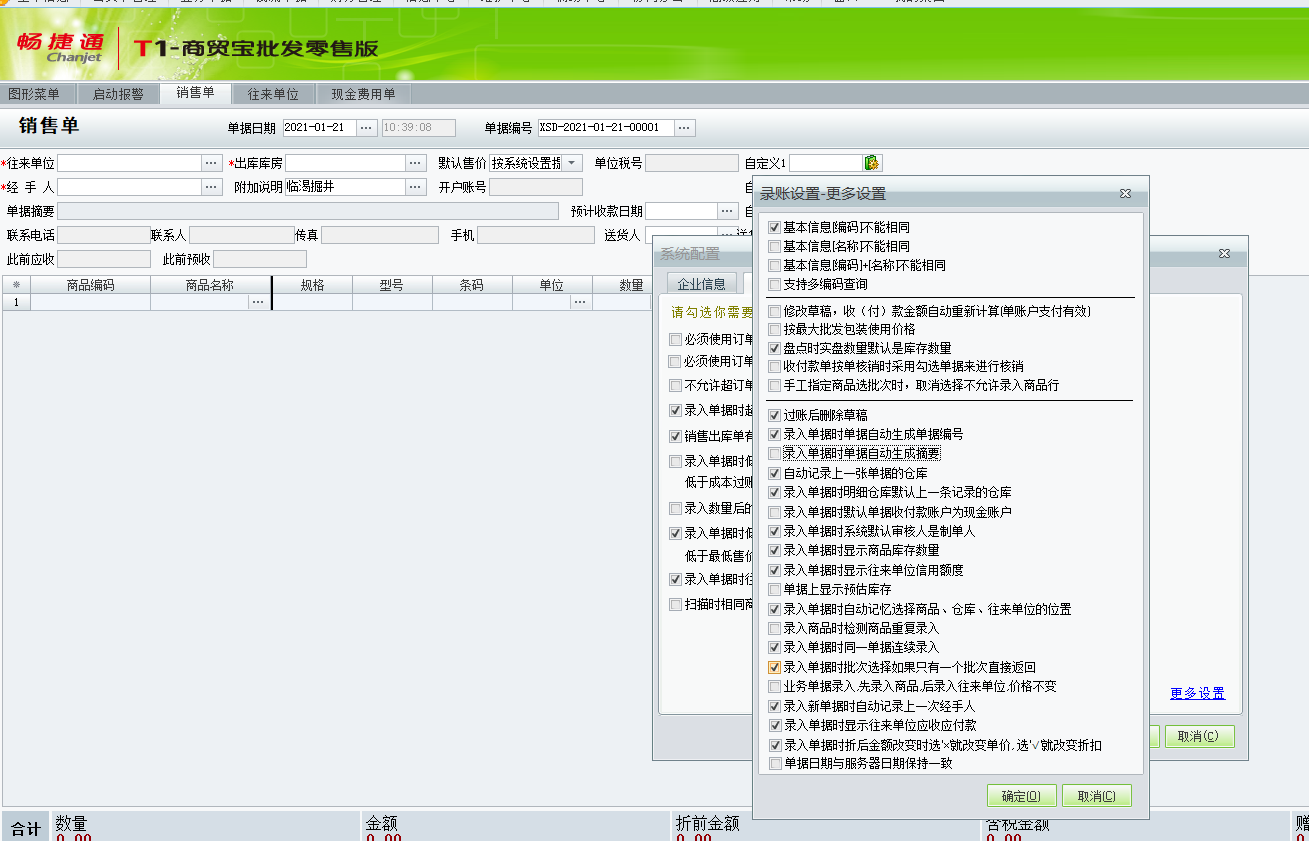Click the ellipsis button beside 单据编号
The image size is (1309, 841).
point(685,128)
